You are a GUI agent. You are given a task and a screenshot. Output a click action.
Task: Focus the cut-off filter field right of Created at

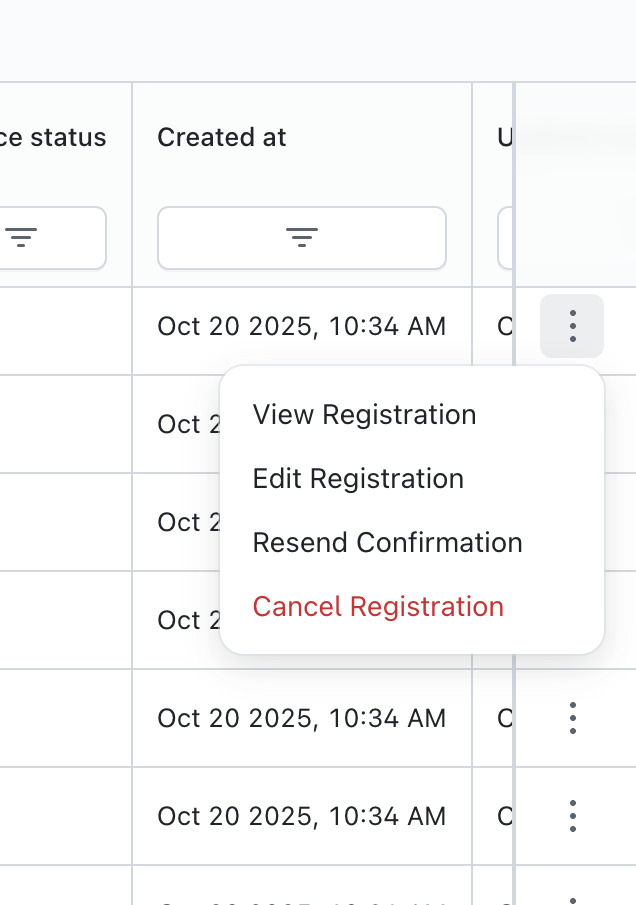[505, 237]
